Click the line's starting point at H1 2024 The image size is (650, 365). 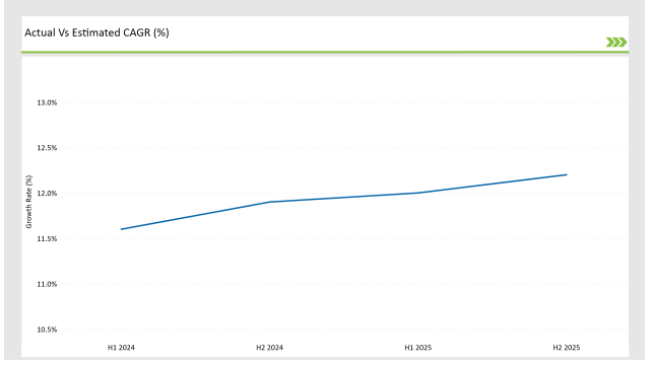(x=121, y=229)
